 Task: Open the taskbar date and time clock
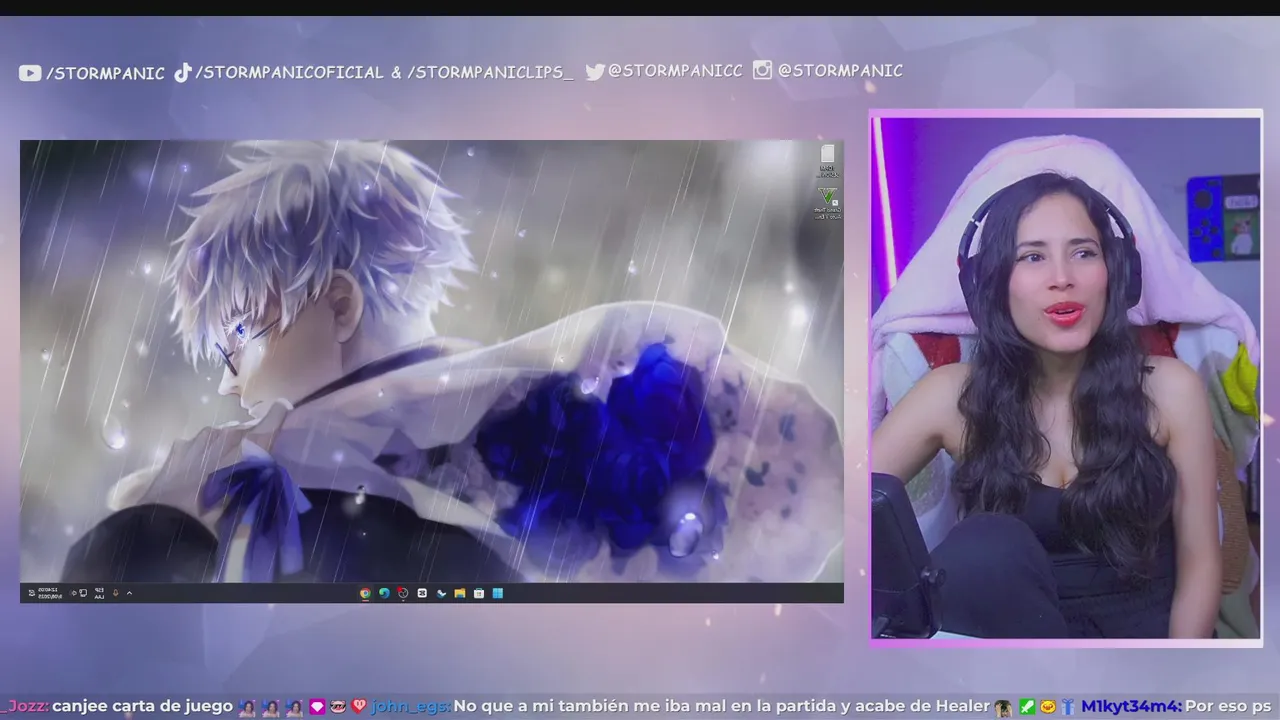pyautogui.click(x=51, y=593)
